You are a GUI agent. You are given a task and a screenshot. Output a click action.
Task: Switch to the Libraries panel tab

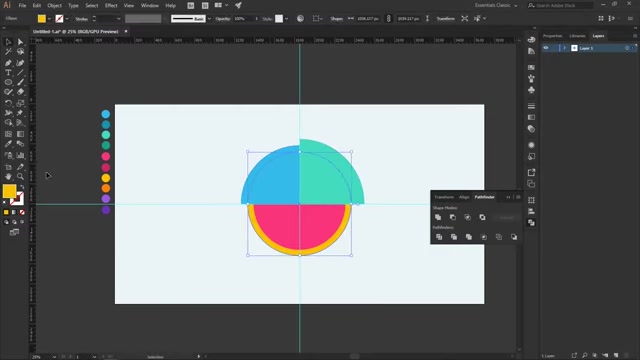click(x=577, y=36)
